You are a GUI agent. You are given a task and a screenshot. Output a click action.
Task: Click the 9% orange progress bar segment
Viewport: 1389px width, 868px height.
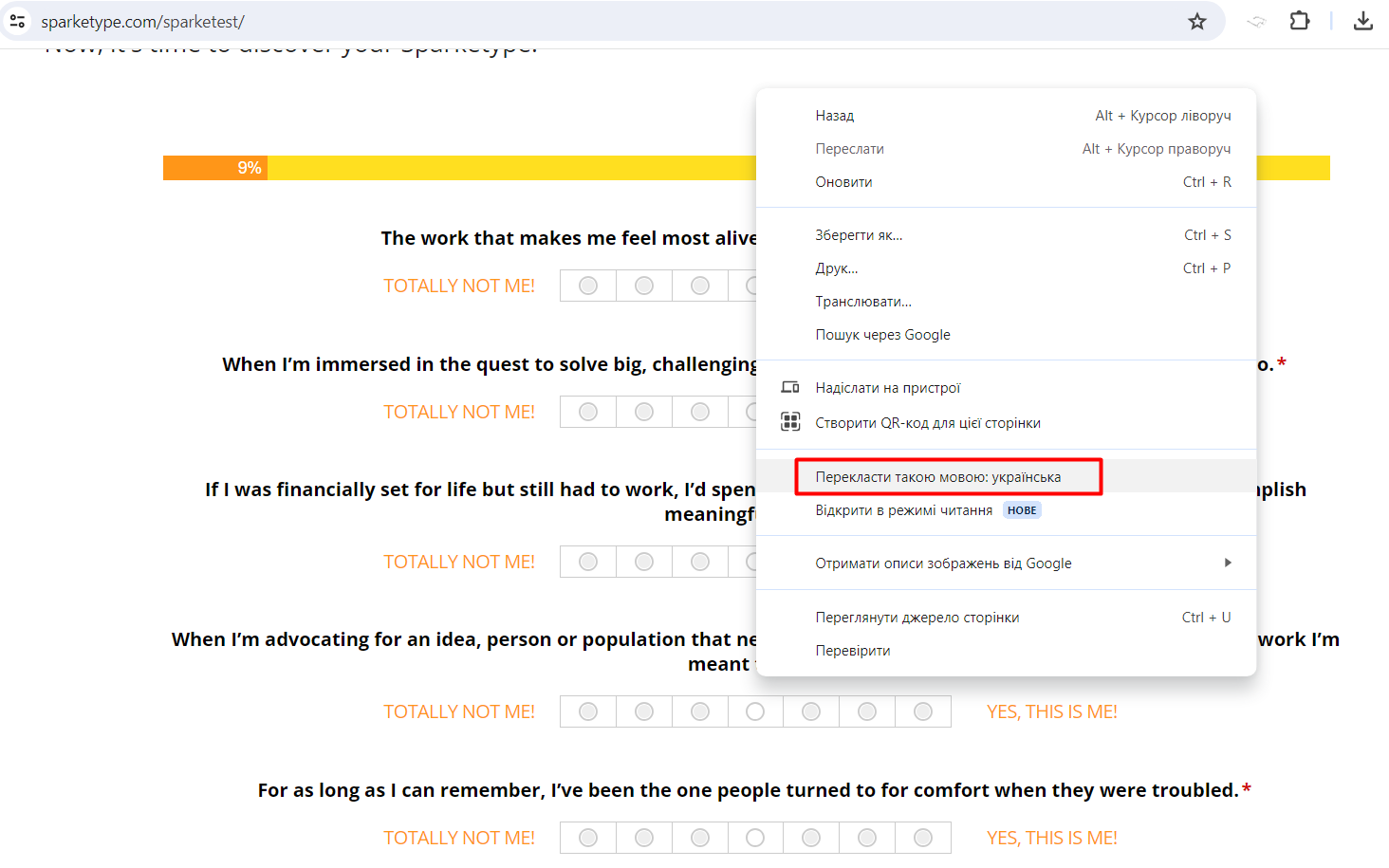[215, 168]
